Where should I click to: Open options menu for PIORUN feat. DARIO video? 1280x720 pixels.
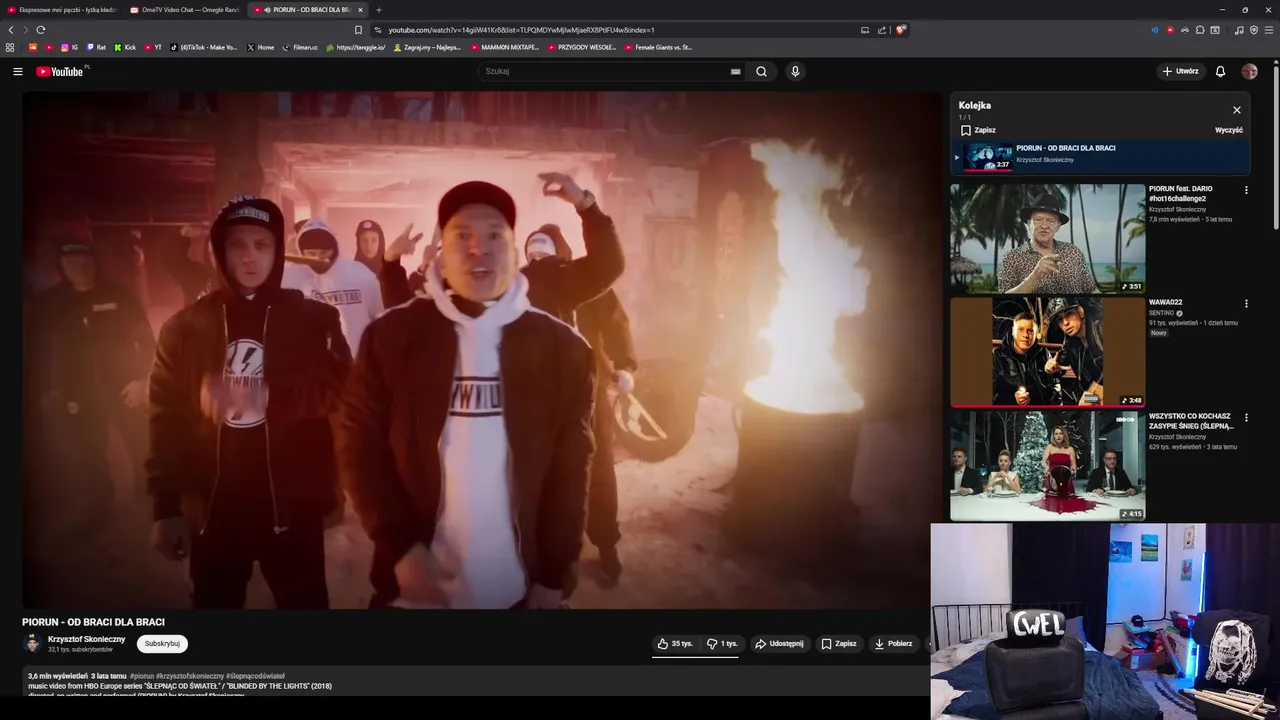(1246, 190)
